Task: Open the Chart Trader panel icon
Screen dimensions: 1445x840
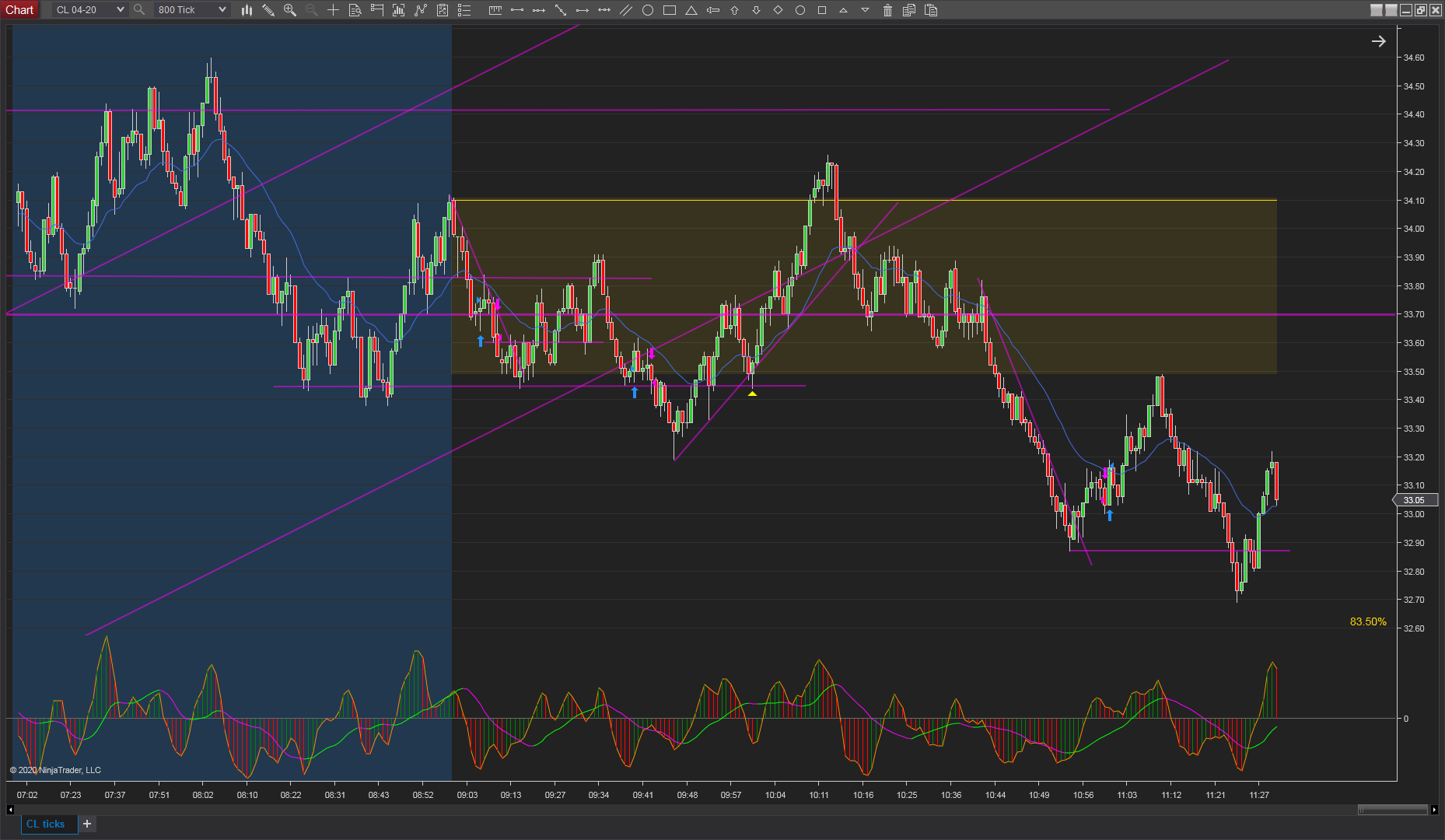Action: [x=377, y=10]
